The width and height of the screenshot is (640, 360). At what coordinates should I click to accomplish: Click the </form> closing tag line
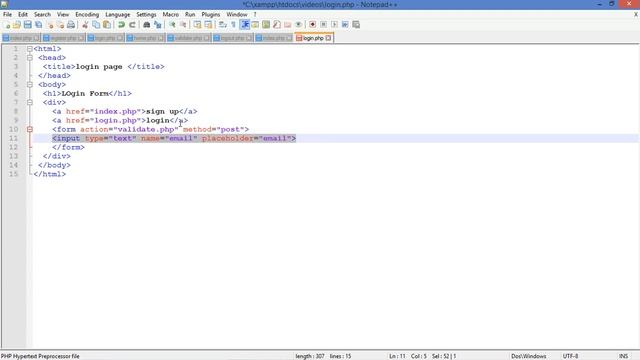68,147
